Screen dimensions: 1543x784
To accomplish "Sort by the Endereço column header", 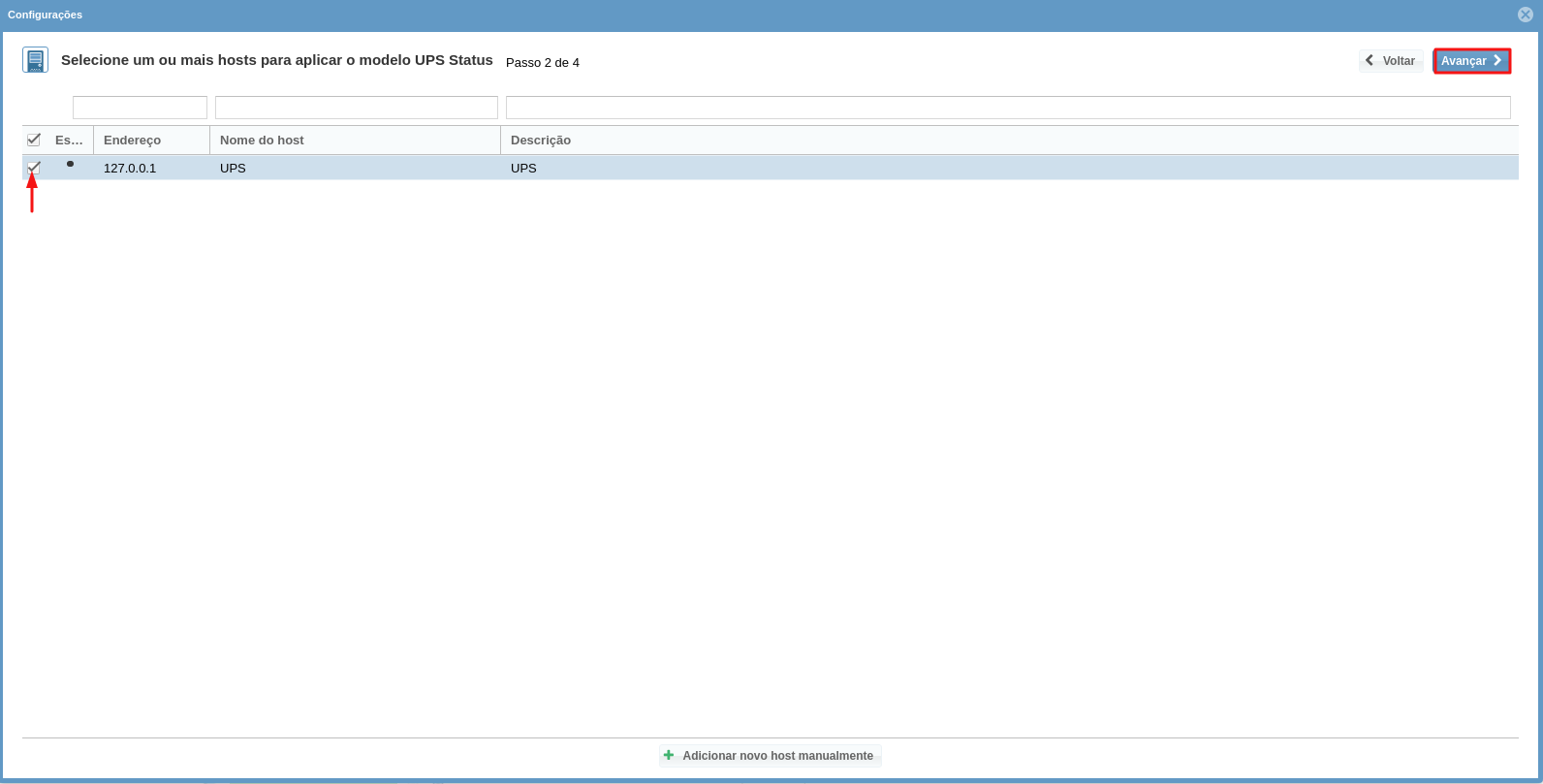I will 133,140.
